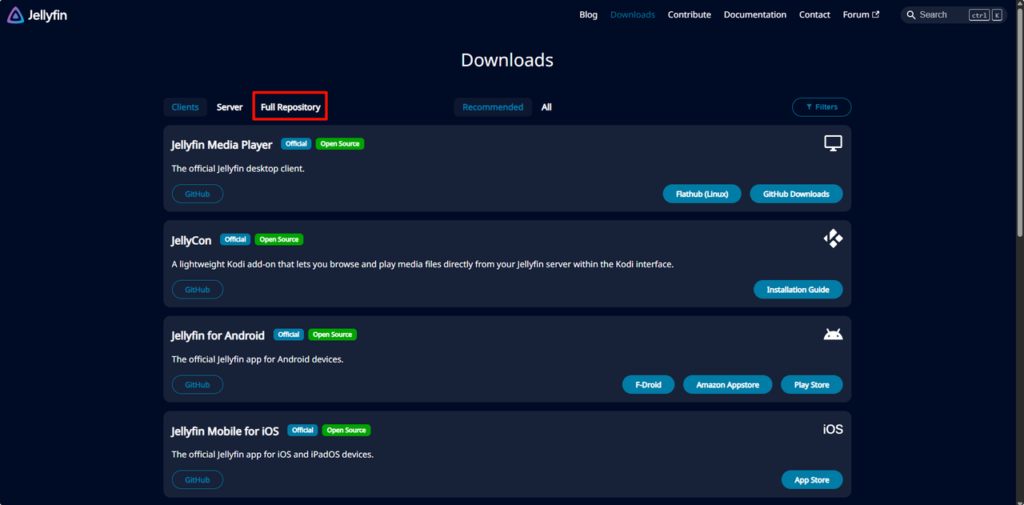Viewport: 1024px width, 505px height.
Task: Click the Jellyfin logo in header
Action: coord(38,15)
